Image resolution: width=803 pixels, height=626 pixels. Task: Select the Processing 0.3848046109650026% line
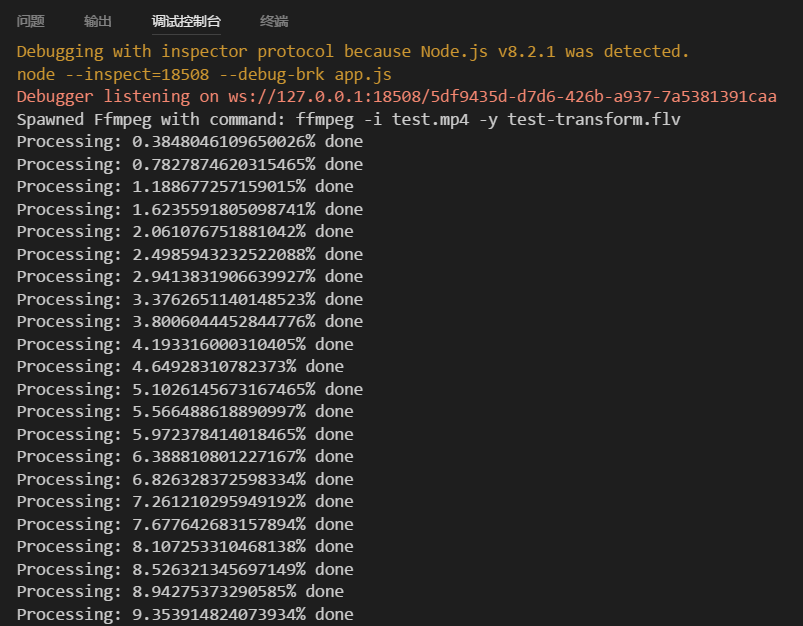[190, 142]
